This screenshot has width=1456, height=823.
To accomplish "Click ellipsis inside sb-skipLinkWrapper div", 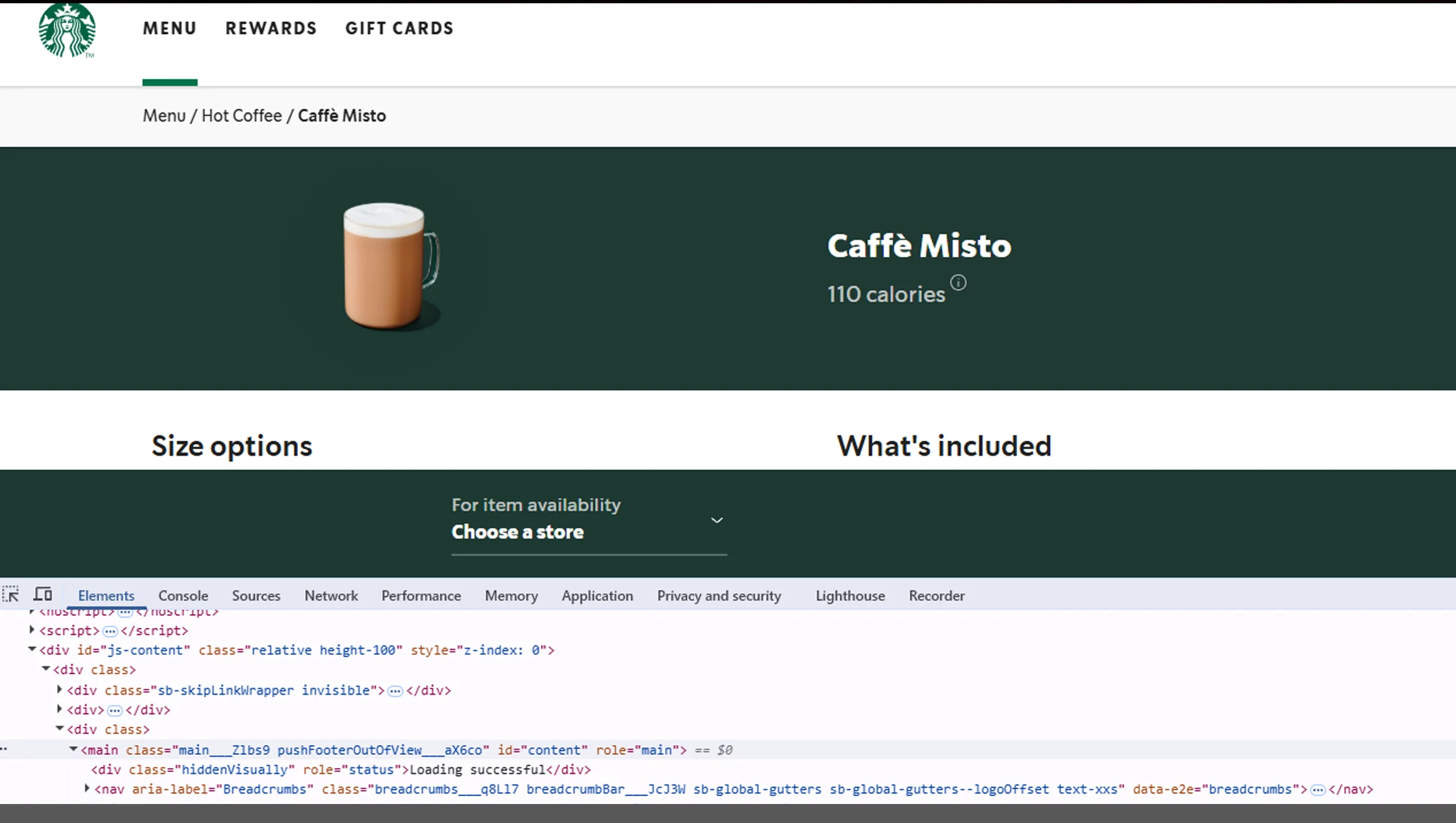I will click(395, 691).
